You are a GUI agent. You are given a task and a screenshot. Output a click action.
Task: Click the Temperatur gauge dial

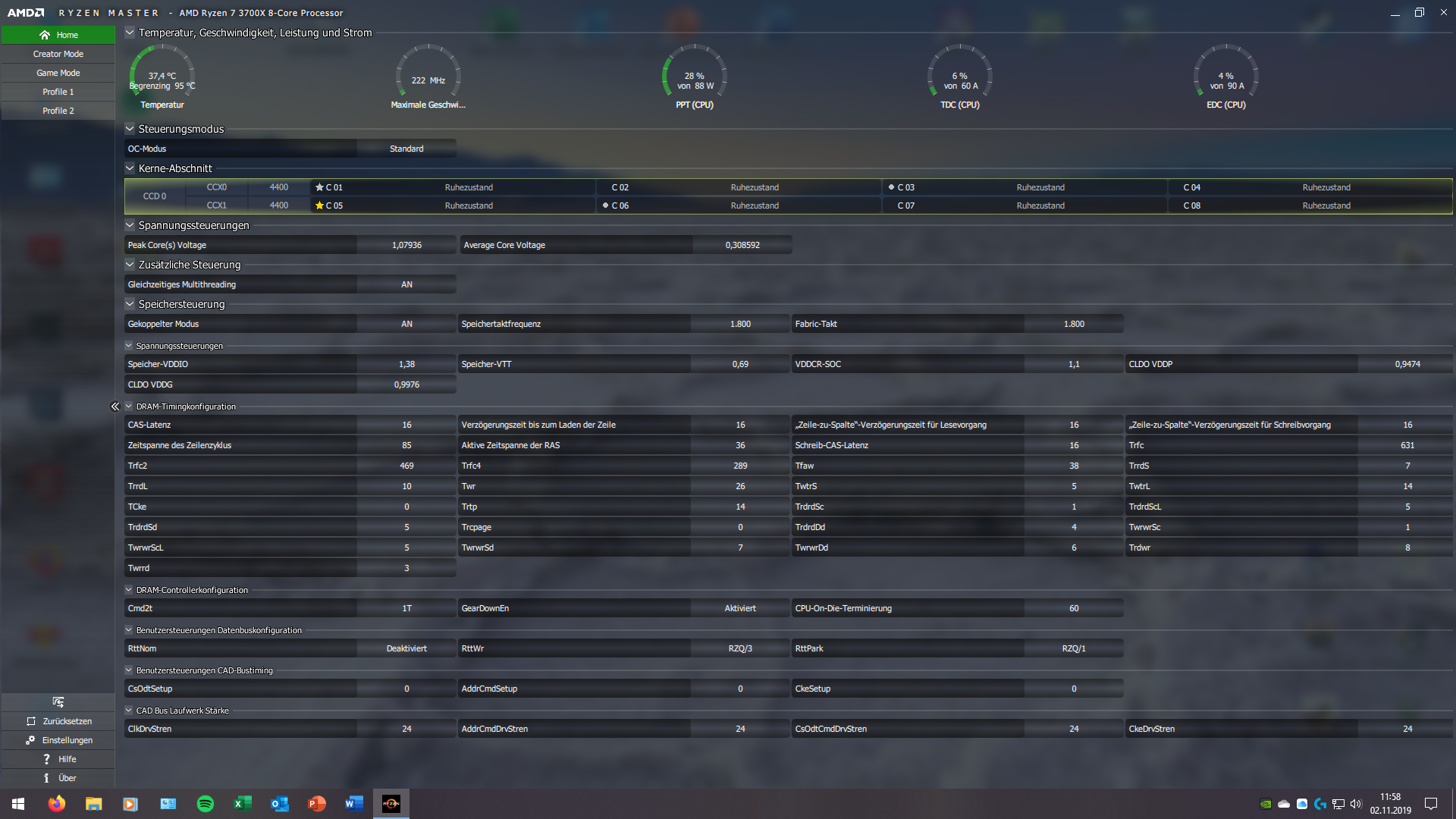[162, 74]
